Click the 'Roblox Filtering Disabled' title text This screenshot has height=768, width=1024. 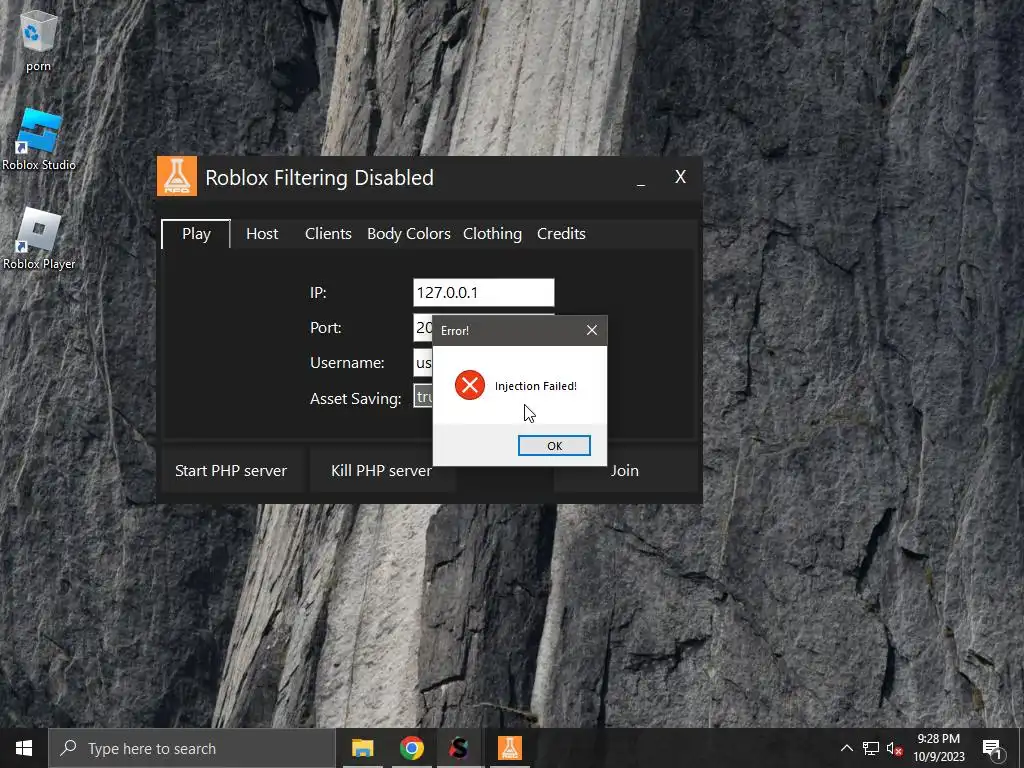click(x=319, y=178)
